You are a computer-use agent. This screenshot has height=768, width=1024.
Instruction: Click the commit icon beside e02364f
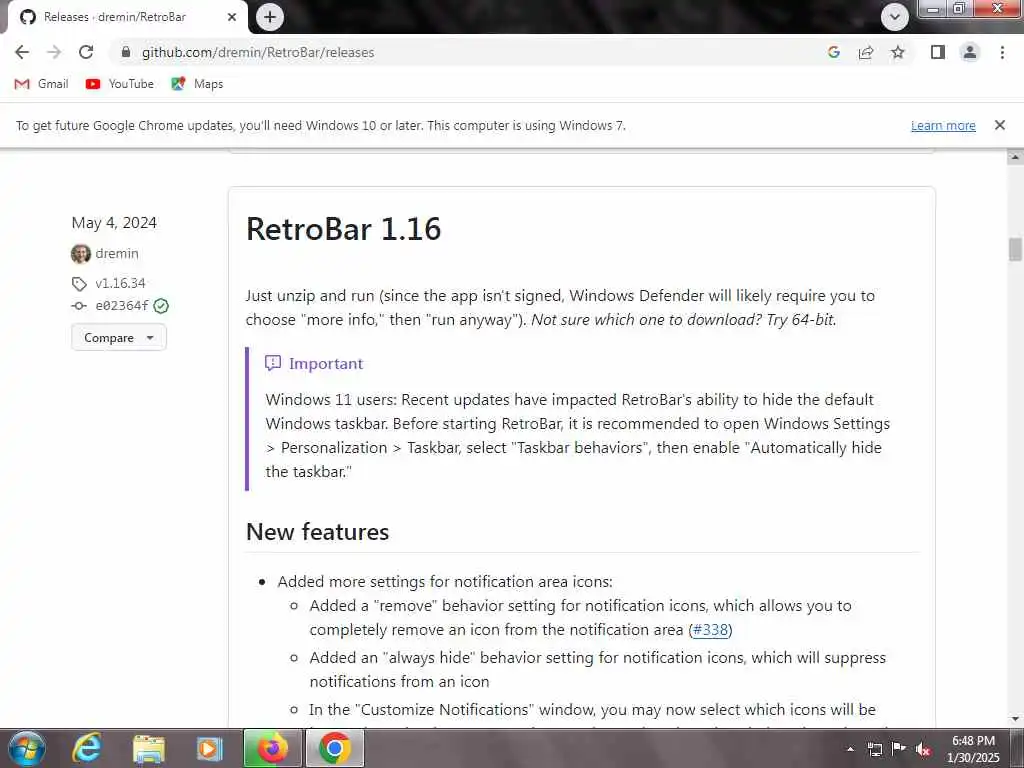79,306
